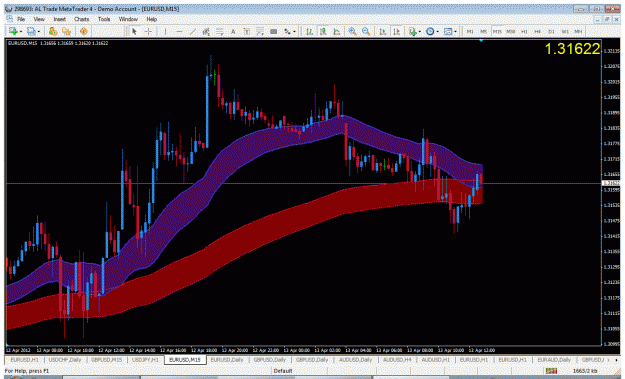
Task: Select the Fibonacci retracement tool
Action: [x=220, y=31]
